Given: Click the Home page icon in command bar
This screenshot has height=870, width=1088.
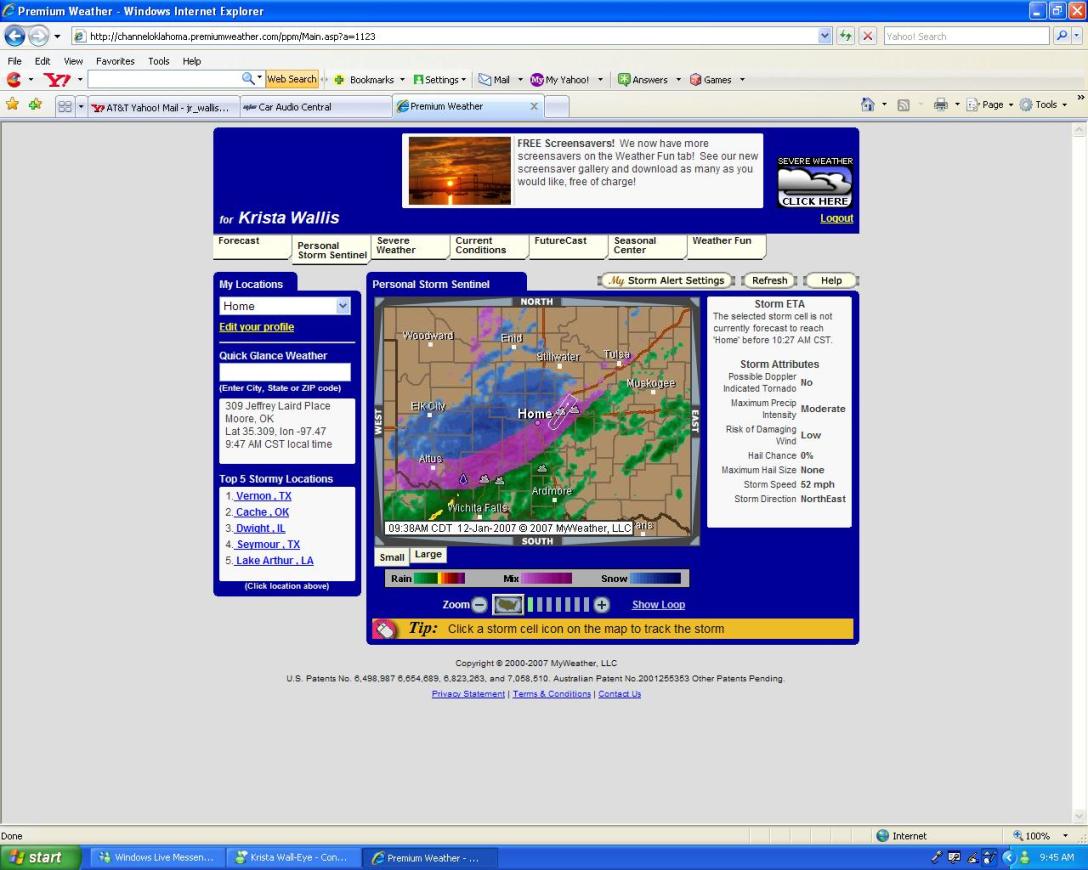Looking at the screenshot, I should [867, 105].
